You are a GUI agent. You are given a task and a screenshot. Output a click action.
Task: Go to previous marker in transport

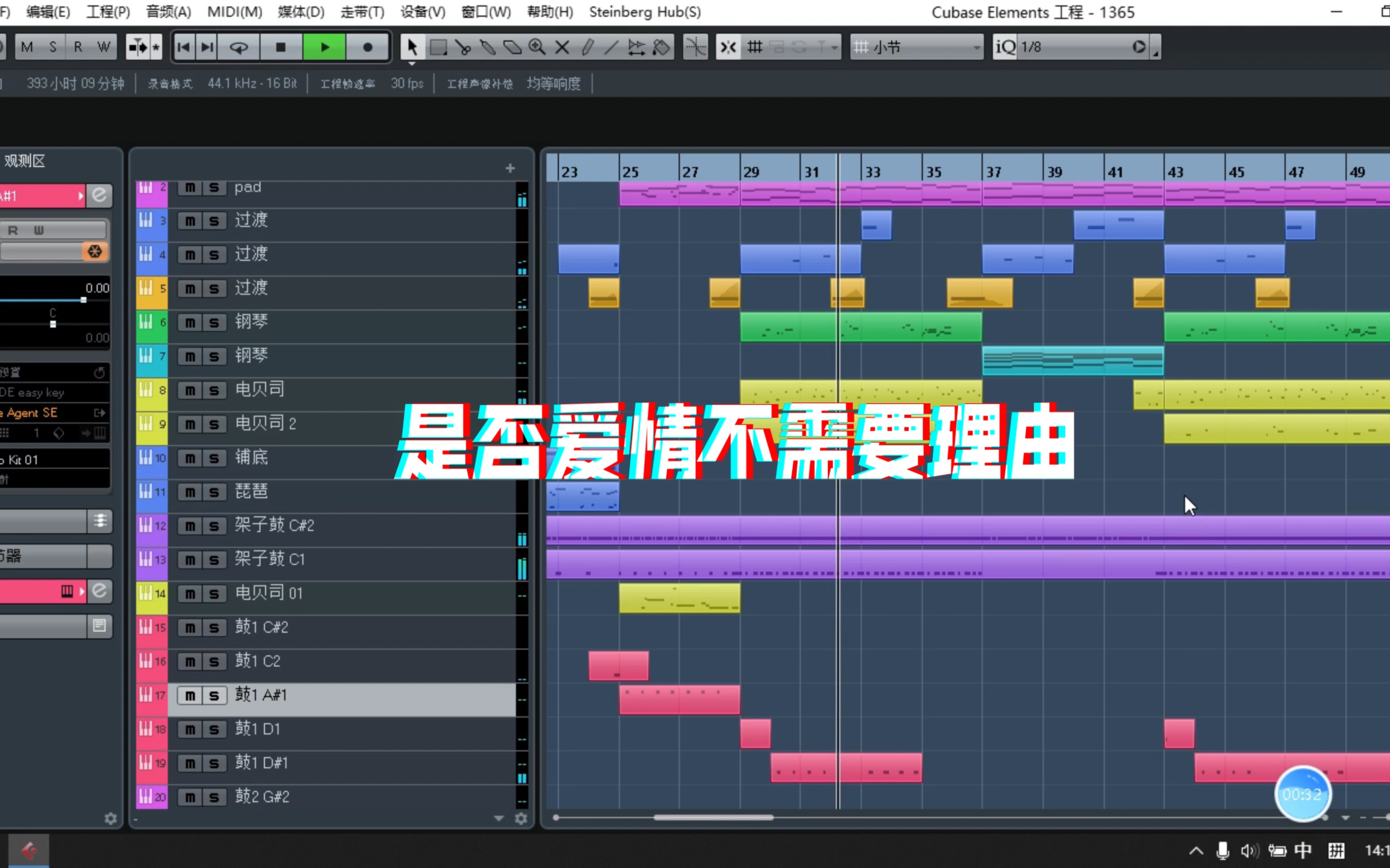(184, 47)
